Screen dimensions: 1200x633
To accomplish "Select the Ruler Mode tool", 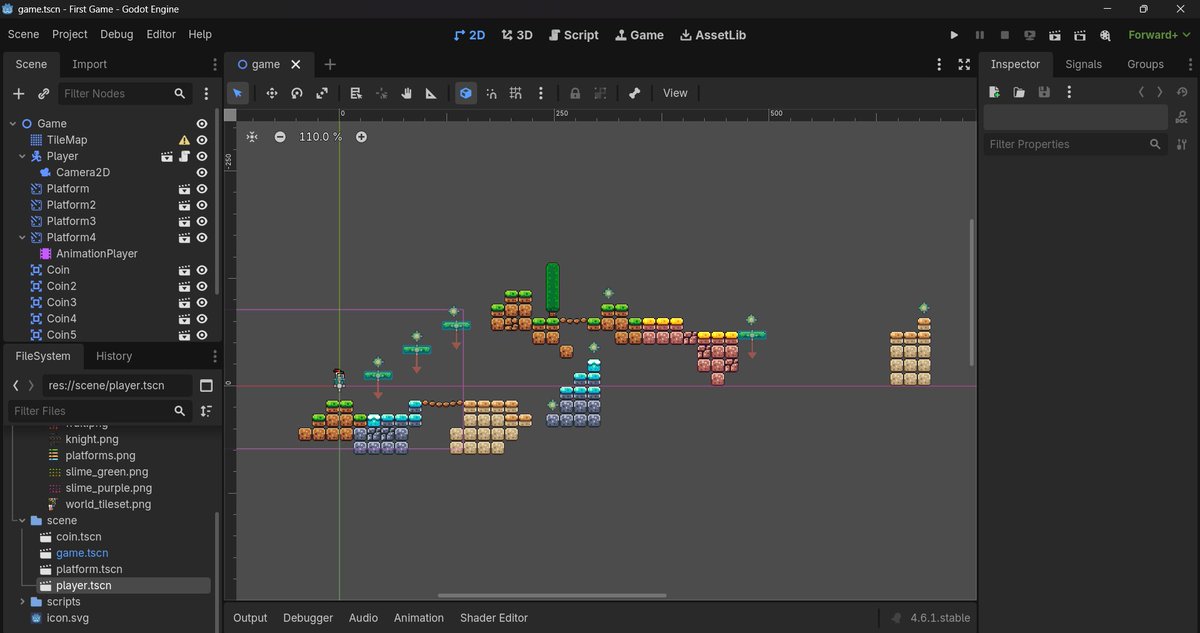I will pos(431,93).
